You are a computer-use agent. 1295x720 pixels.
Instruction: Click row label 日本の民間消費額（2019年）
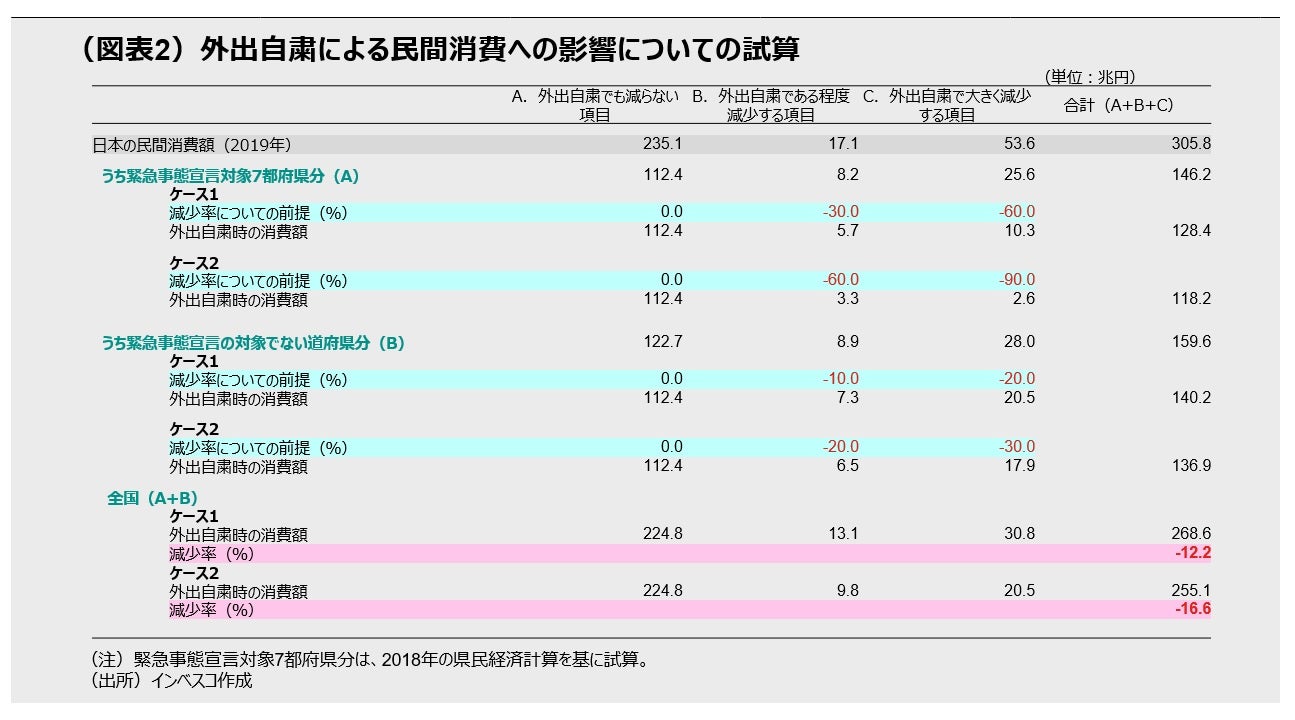coord(193,145)
